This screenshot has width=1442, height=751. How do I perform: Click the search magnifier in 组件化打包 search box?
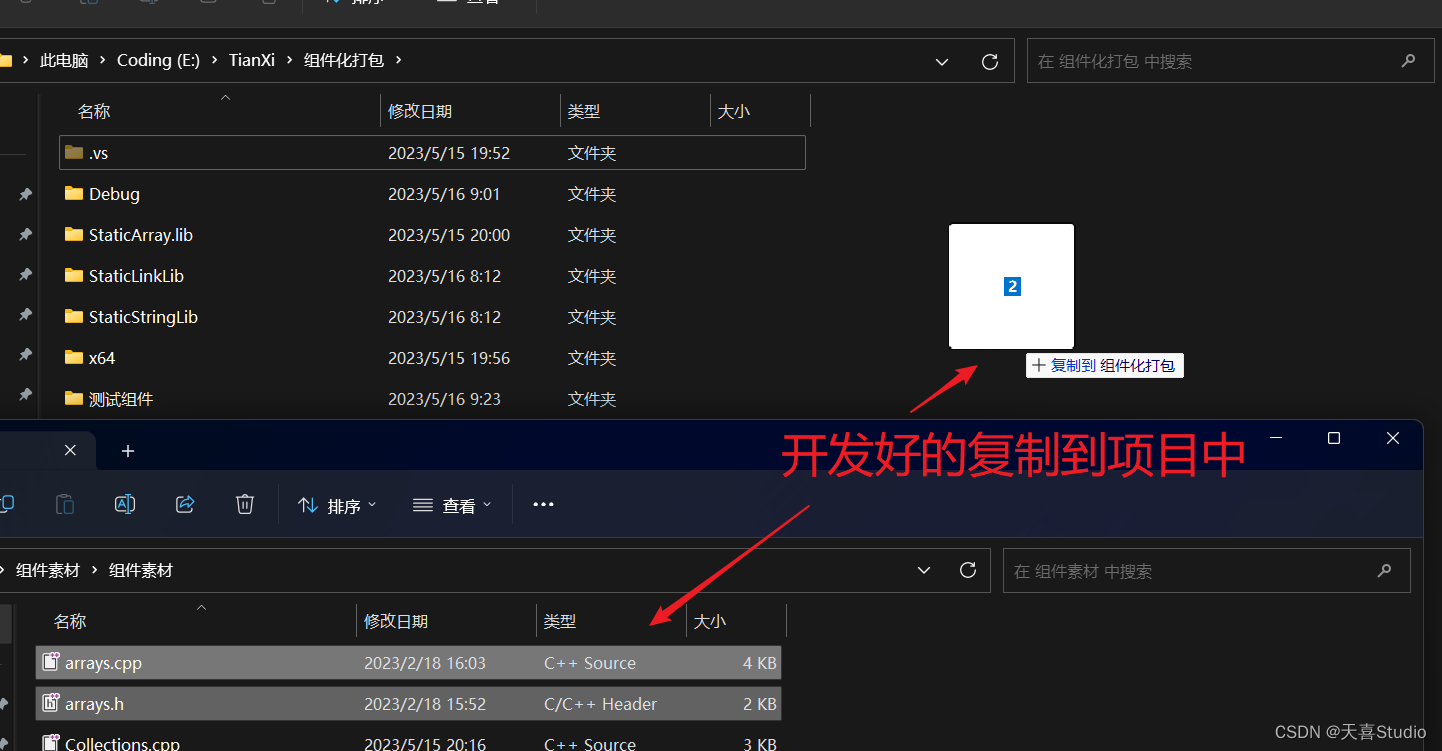tap(1408, 61)
